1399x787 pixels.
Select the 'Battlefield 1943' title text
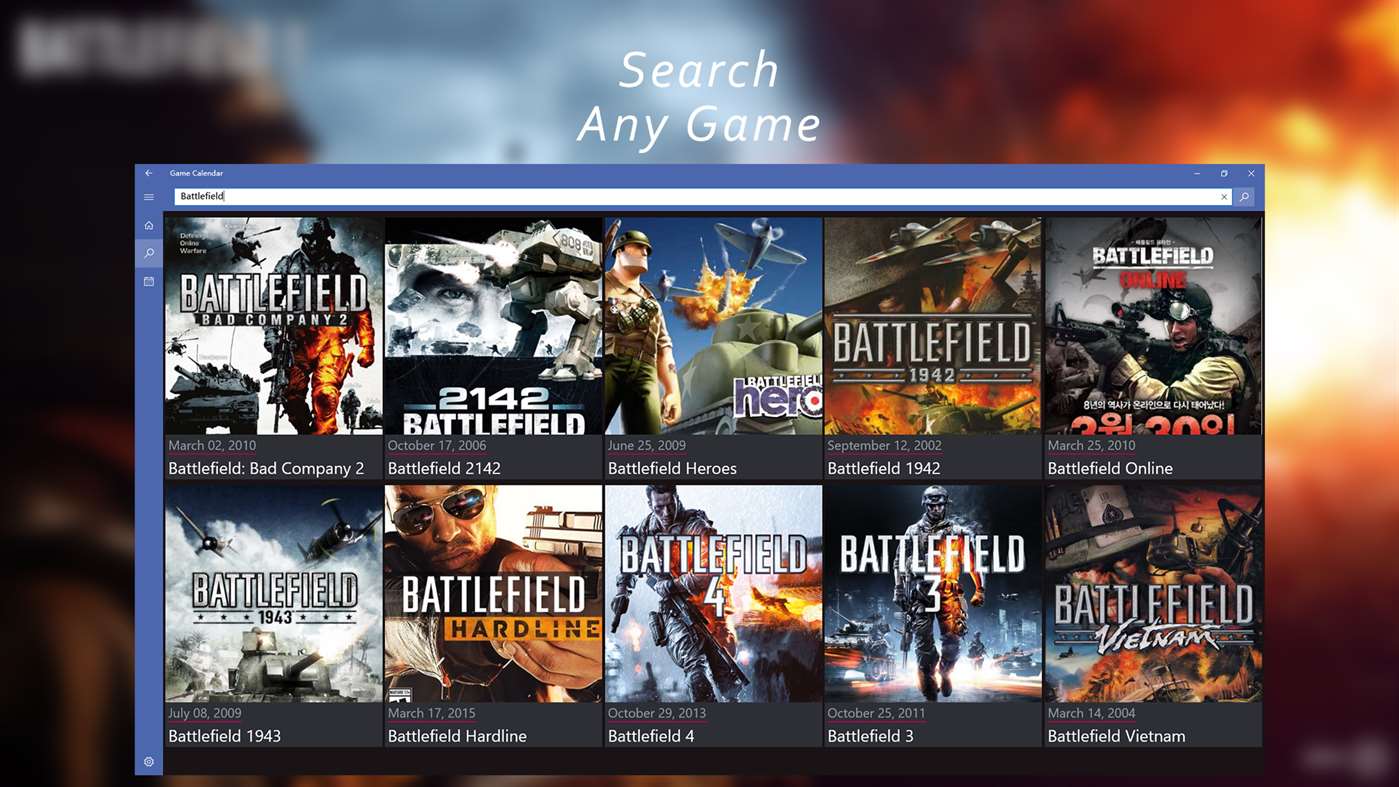click(224, 736)
